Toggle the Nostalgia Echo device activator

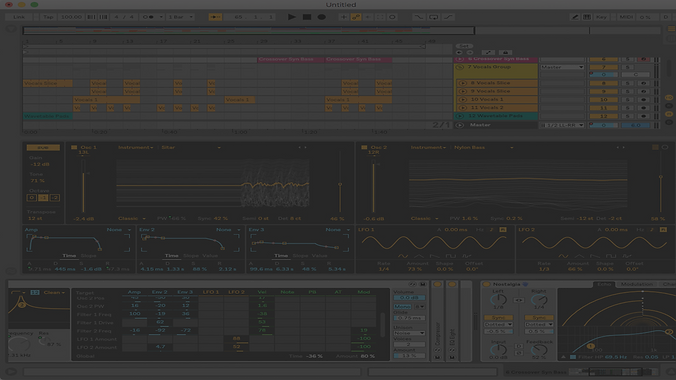pyautogui.click(x=487, y=284)
